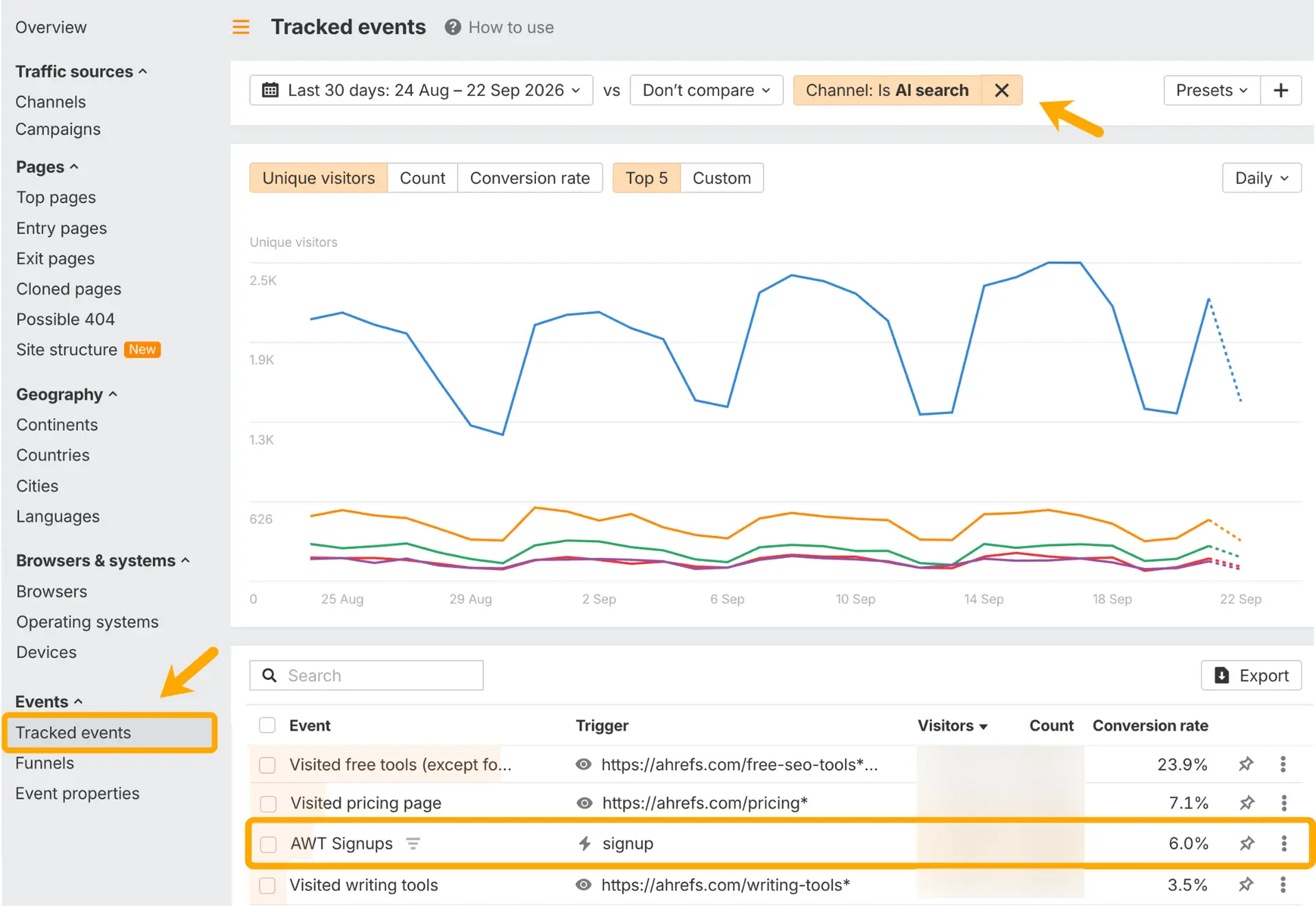Open the Presets dropdown
Image resolution: width=1316 pixels, height=906 pixels.
pyautogui.click(x=1211, y=90)
